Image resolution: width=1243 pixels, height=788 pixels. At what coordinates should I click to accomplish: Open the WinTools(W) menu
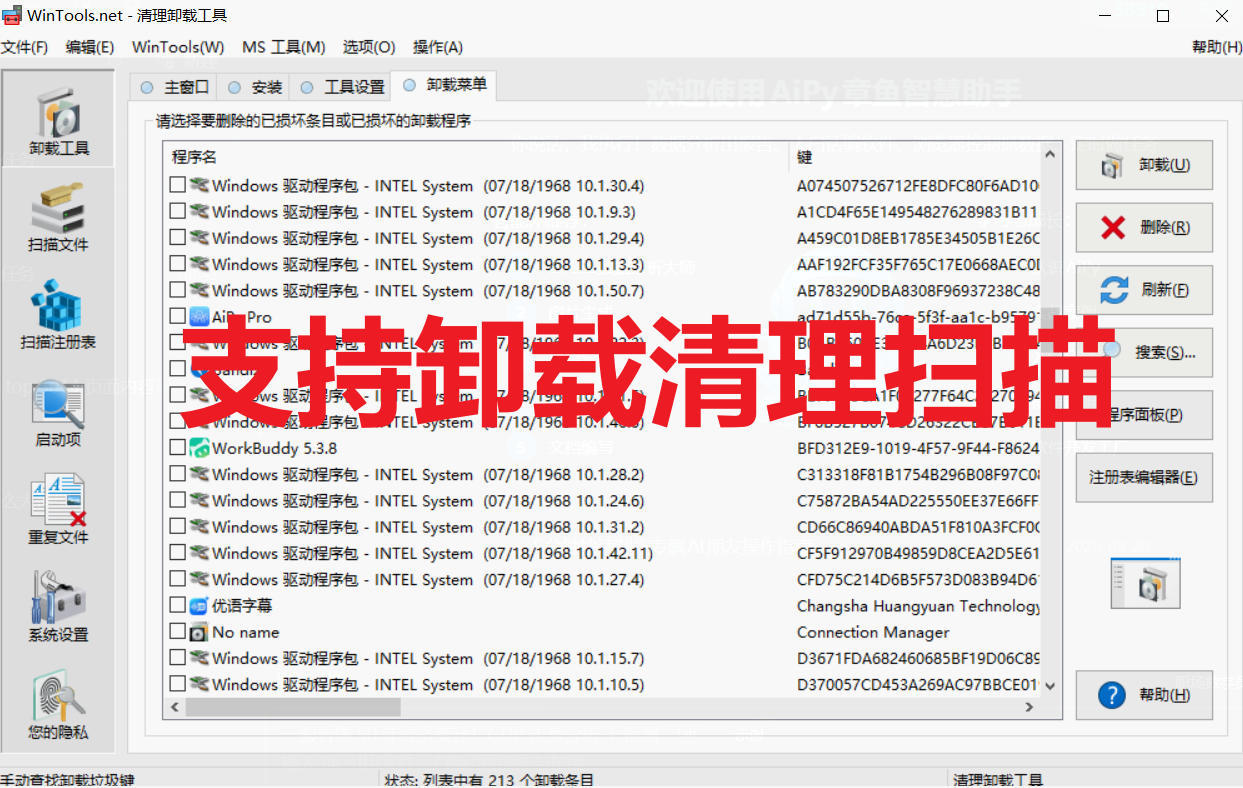(x=178, y=47)
